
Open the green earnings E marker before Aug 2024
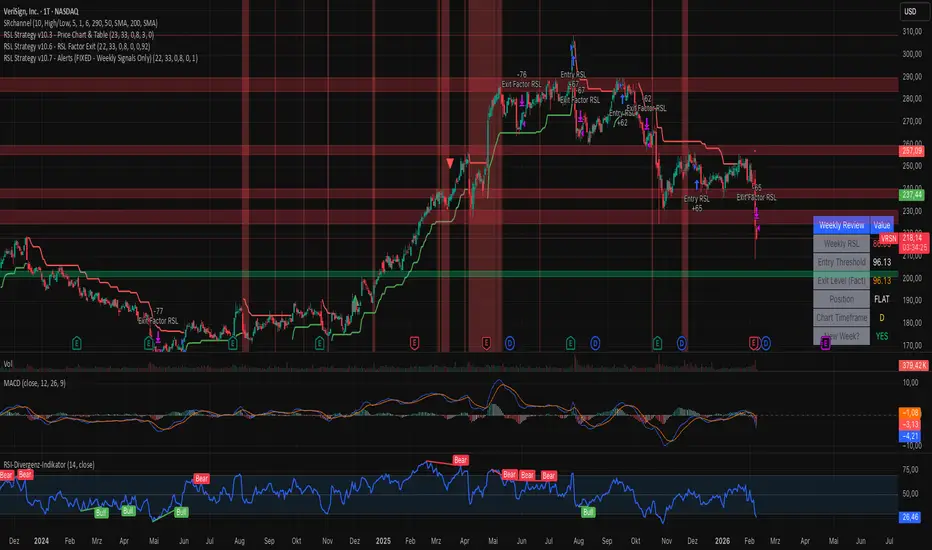[x=232, y=343]
